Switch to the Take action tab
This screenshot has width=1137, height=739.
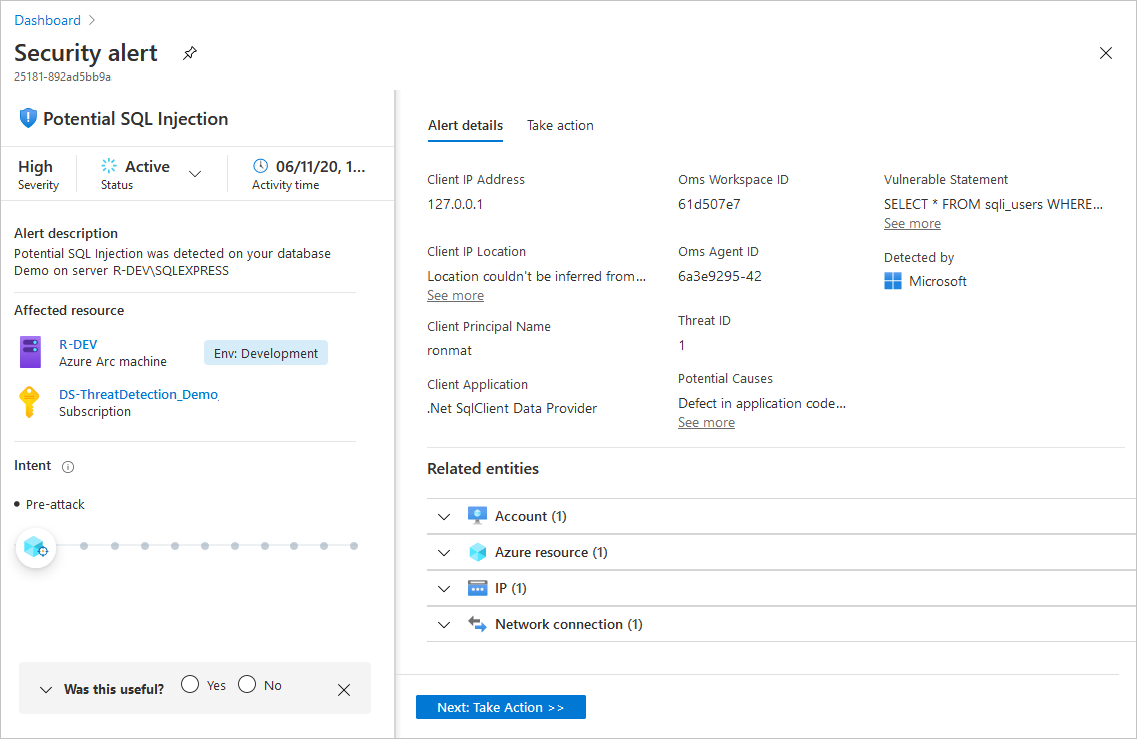tap(560, 126)
